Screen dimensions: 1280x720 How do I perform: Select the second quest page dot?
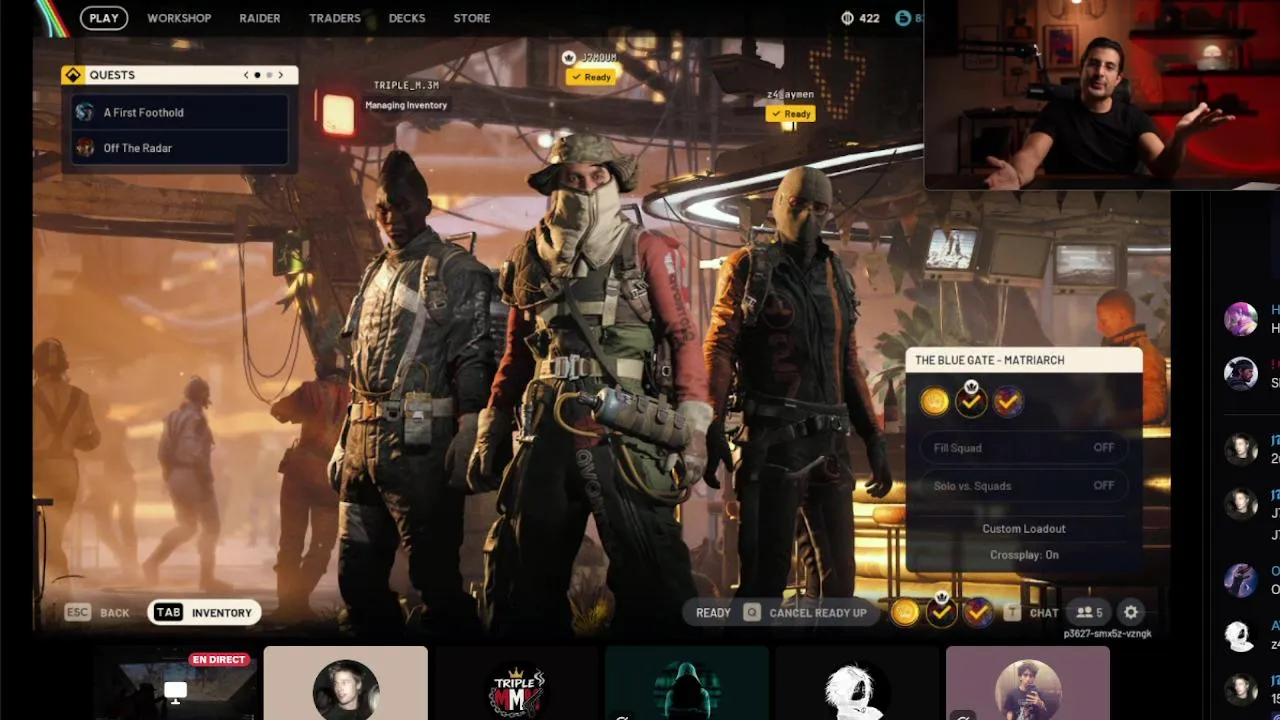268,75
